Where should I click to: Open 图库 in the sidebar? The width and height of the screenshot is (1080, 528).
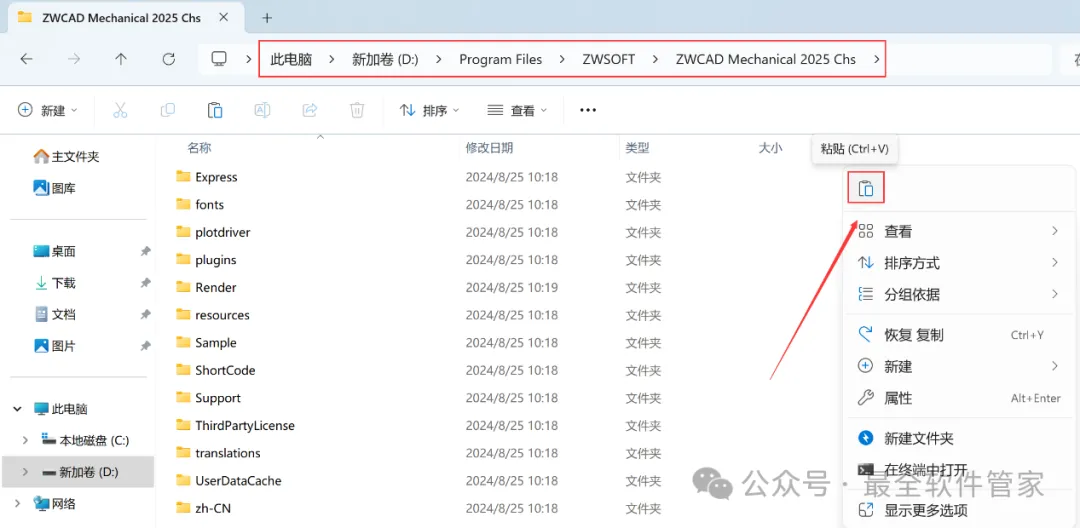pyautogui.click(x=54, y=188)
